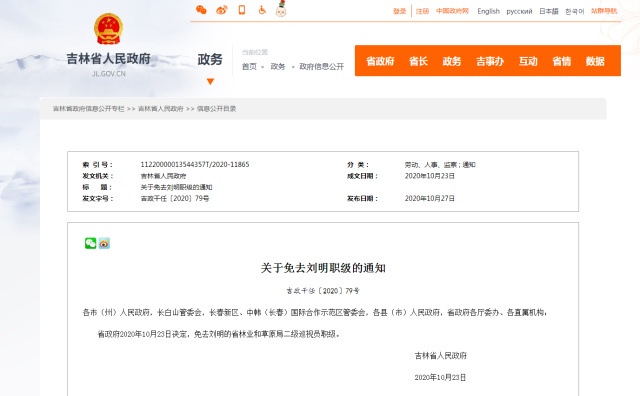The height and width of the screenshot is (396, 640).
Task: Click the cartoon mascot assistant icon
Action: click(281, 9)
